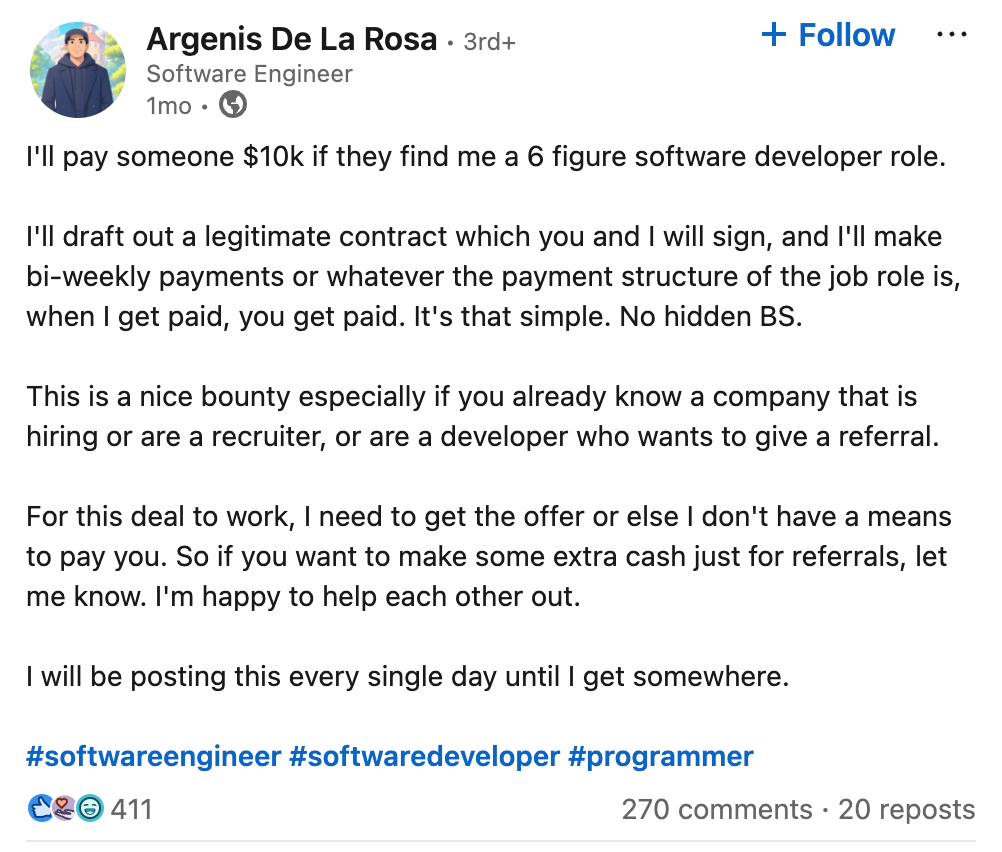Open the three-dot post options menu
1002x852 pixels.
(951, 35)
